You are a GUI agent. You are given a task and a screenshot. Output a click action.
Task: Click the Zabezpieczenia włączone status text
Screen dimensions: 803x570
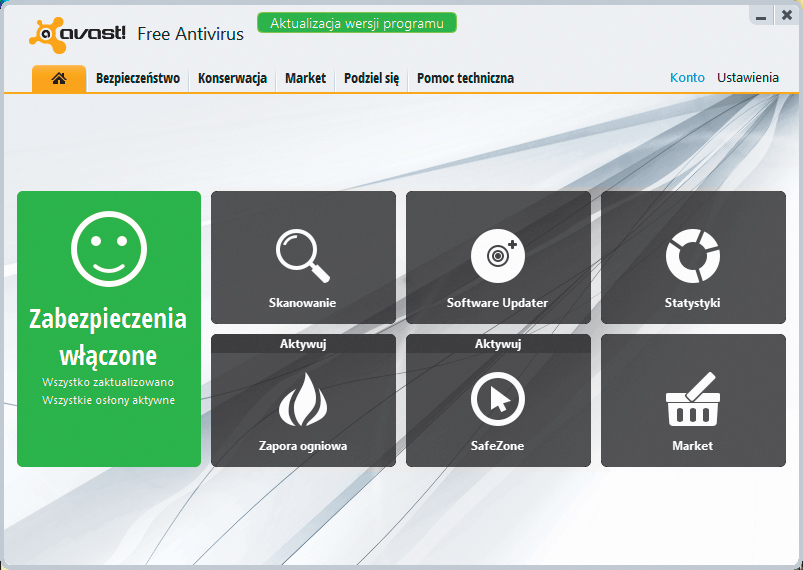coord(108,337)
